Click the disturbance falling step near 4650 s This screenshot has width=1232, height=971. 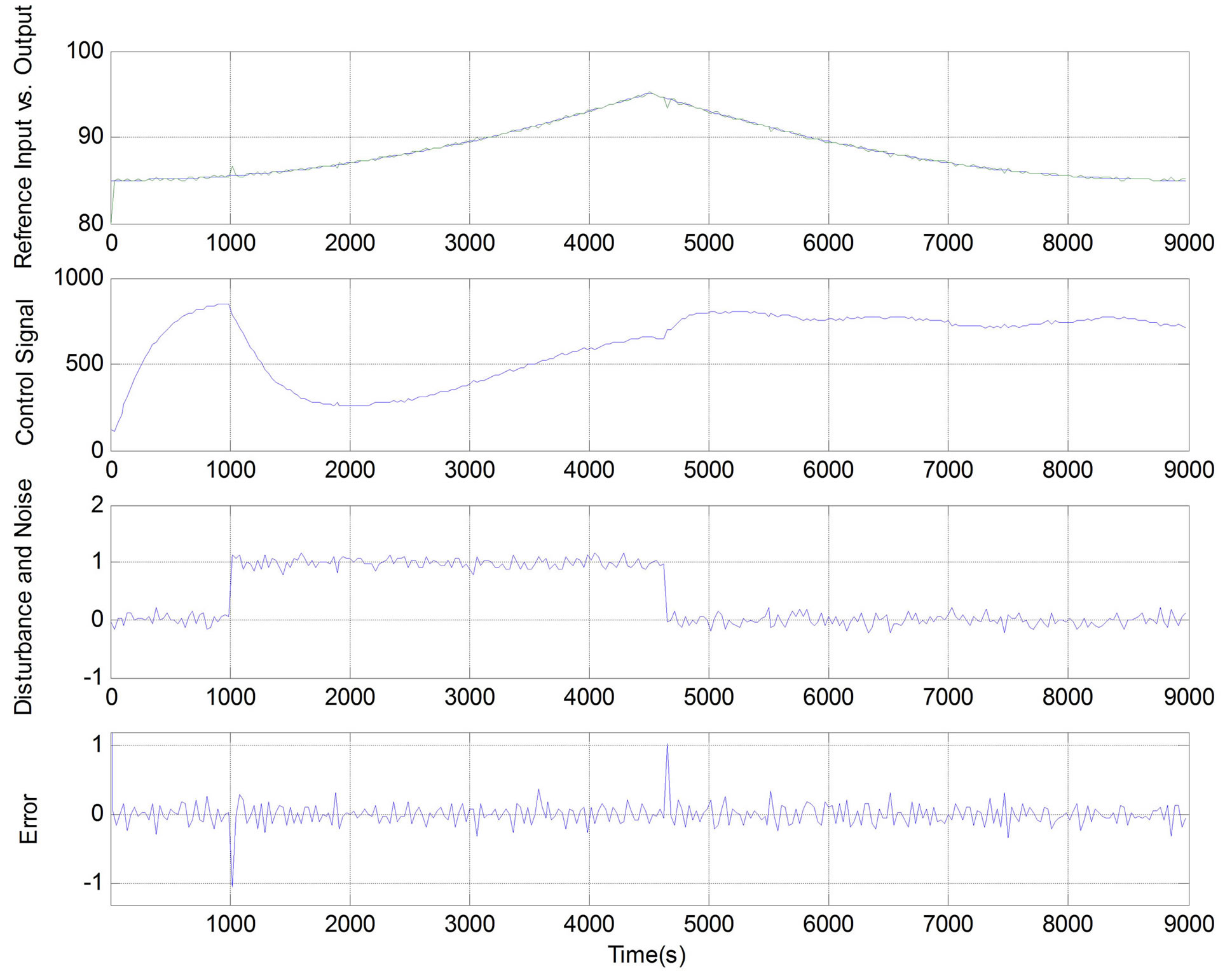[x=666, y=592]
